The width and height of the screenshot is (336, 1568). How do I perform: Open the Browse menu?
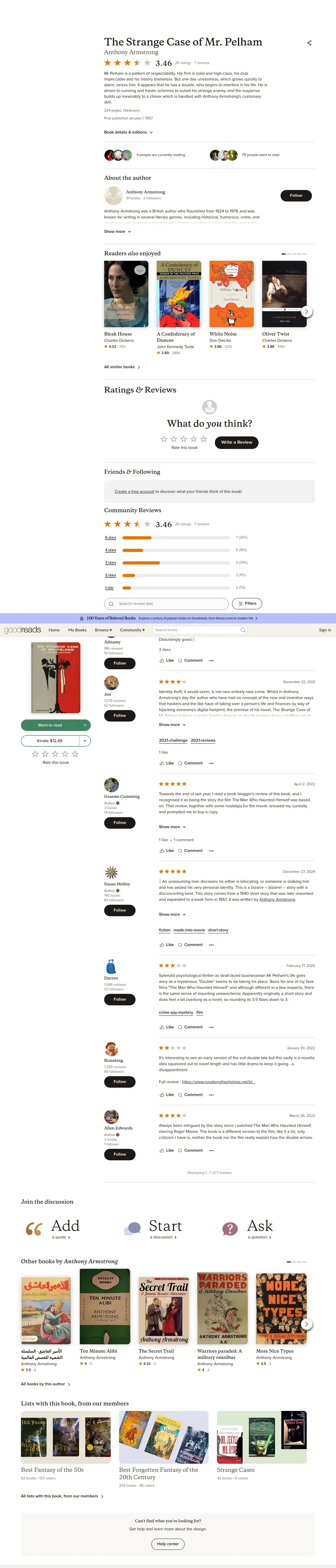point(103,630)
